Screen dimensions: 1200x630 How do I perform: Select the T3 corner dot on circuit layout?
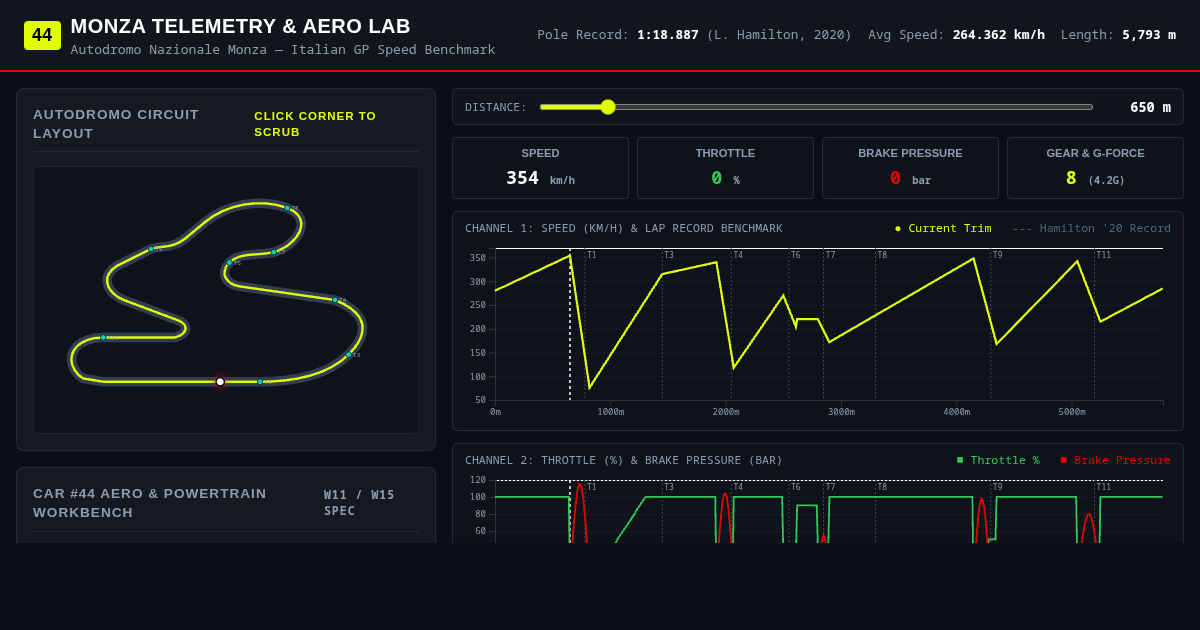pyautogui.click(x=349, y=355)
